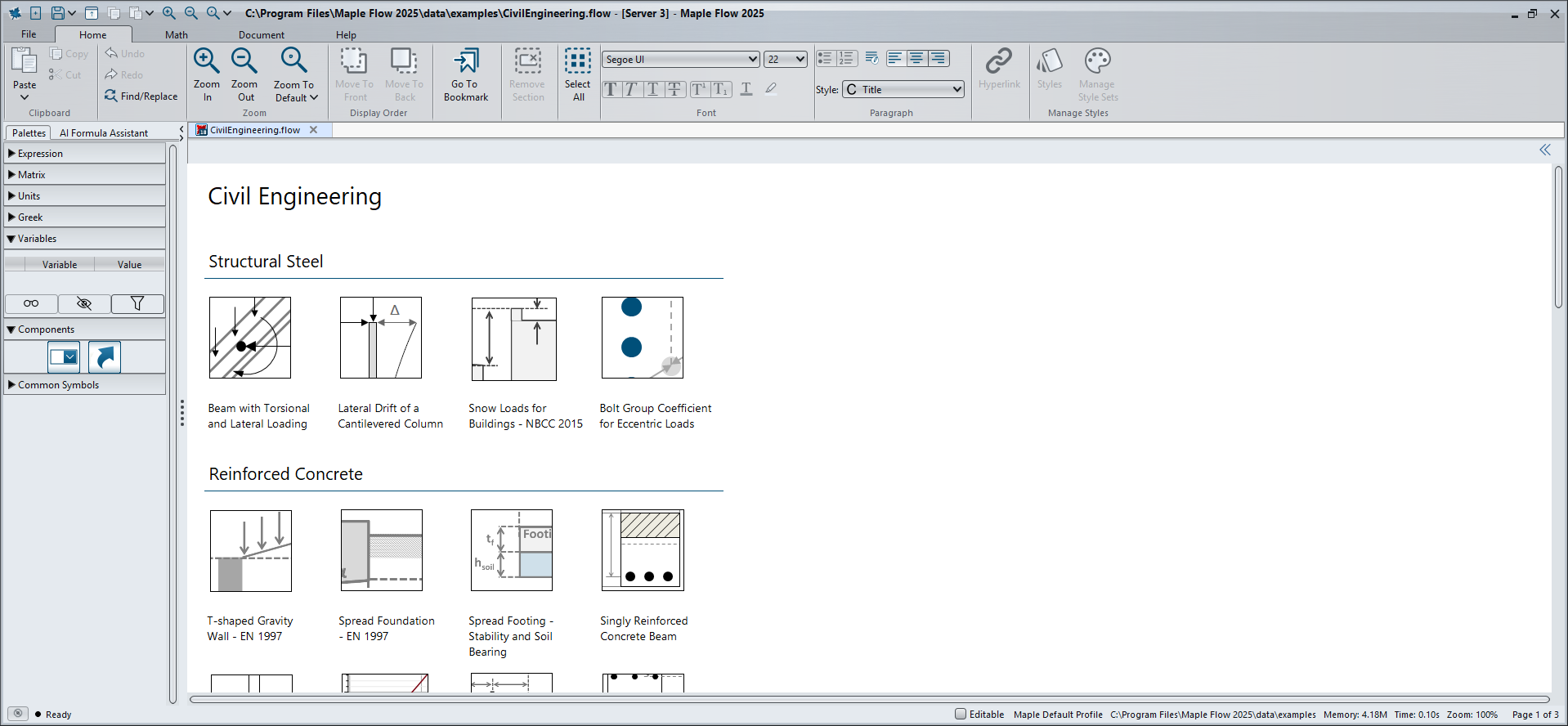Click the variable filter funnel icon

tap(137, 304)
